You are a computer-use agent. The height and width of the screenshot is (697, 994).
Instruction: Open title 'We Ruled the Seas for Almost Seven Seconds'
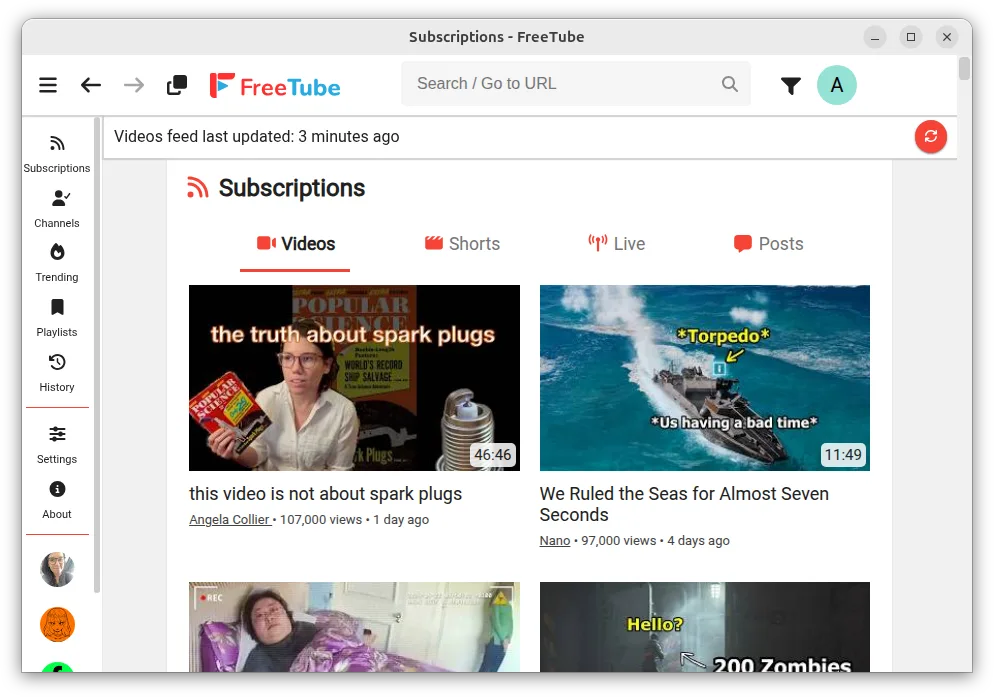684,504
